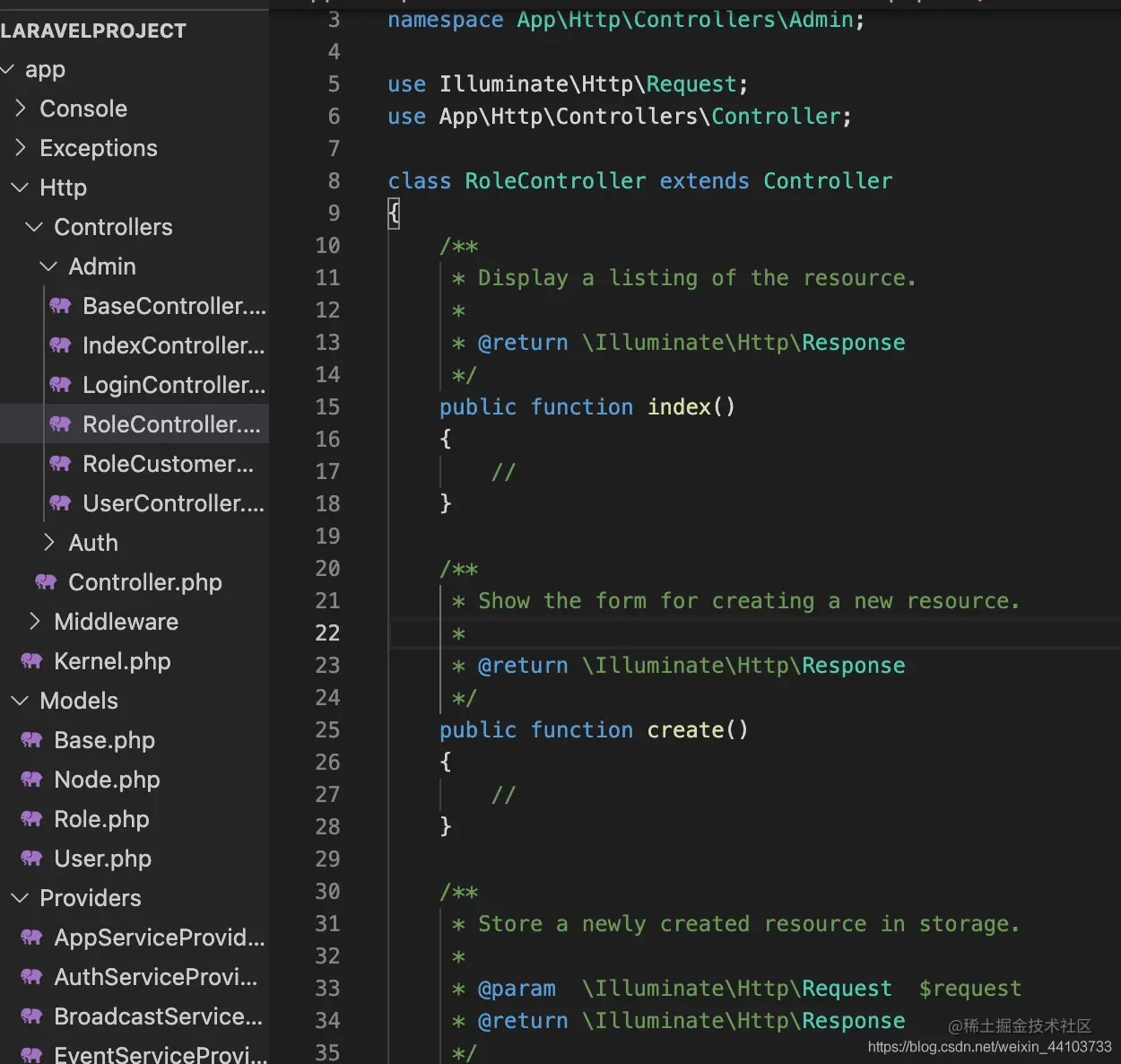The width and height of the screenshot is (1121, 1064).
Task: Click the PHP icon beside RoleCustomer file
Action: click(60, 464)
